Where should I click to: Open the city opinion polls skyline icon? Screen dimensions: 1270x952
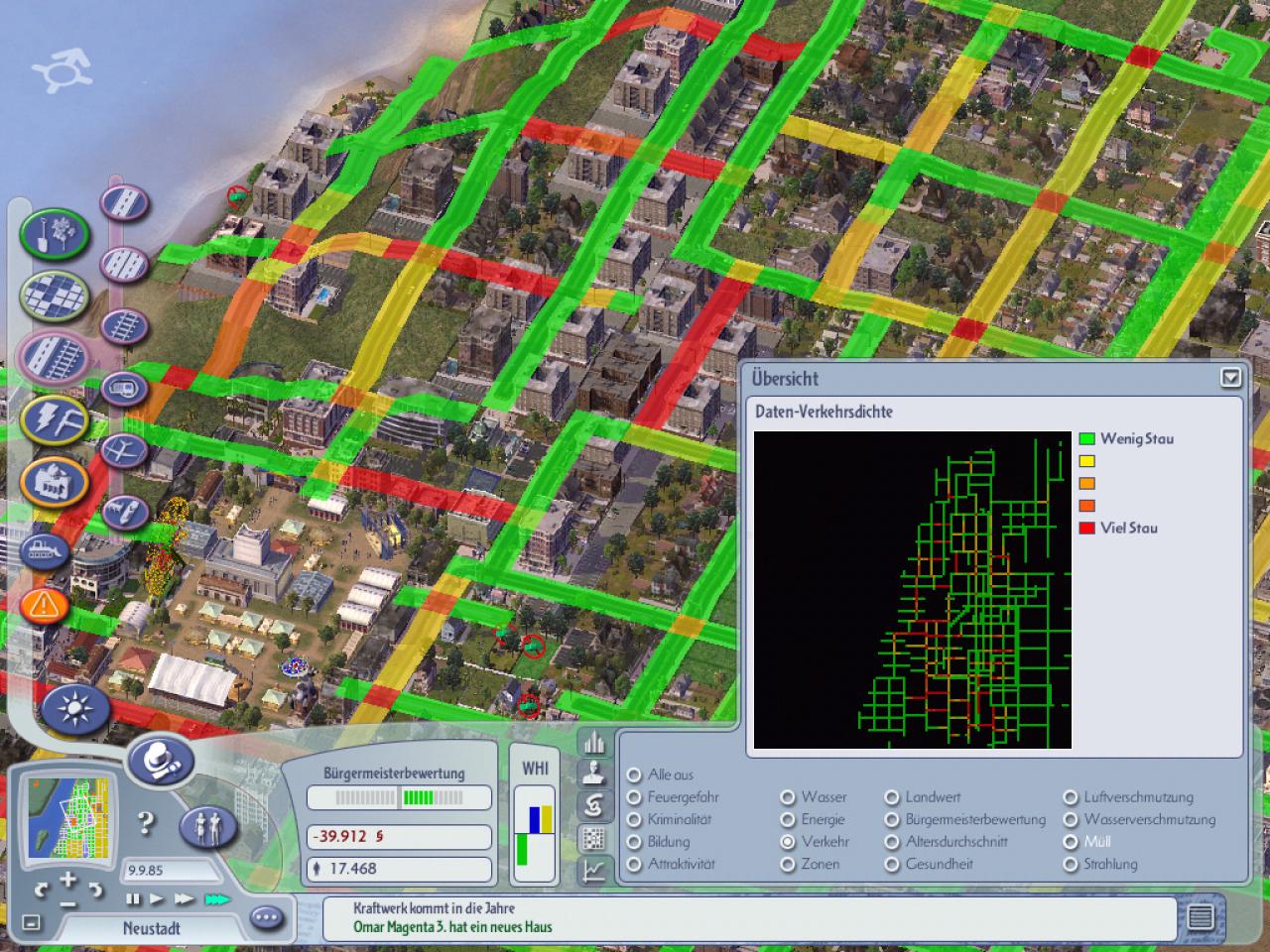click(x=594, y=741)
